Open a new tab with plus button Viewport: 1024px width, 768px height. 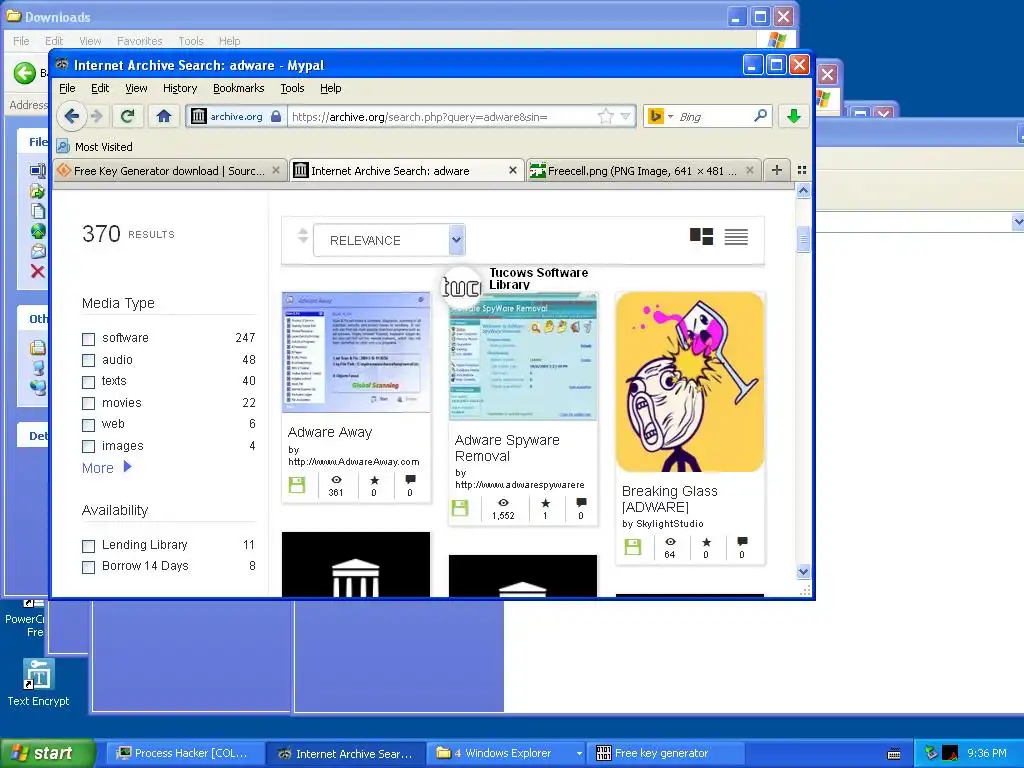tap(776, 170)
